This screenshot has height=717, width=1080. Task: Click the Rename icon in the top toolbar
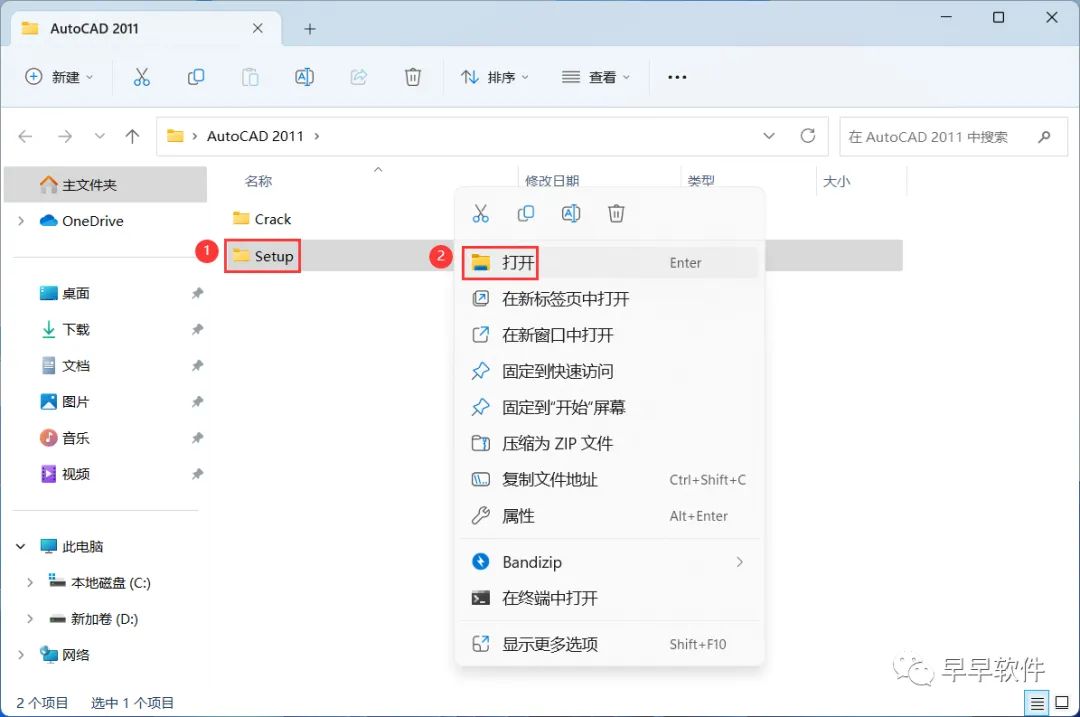point(304,77)
